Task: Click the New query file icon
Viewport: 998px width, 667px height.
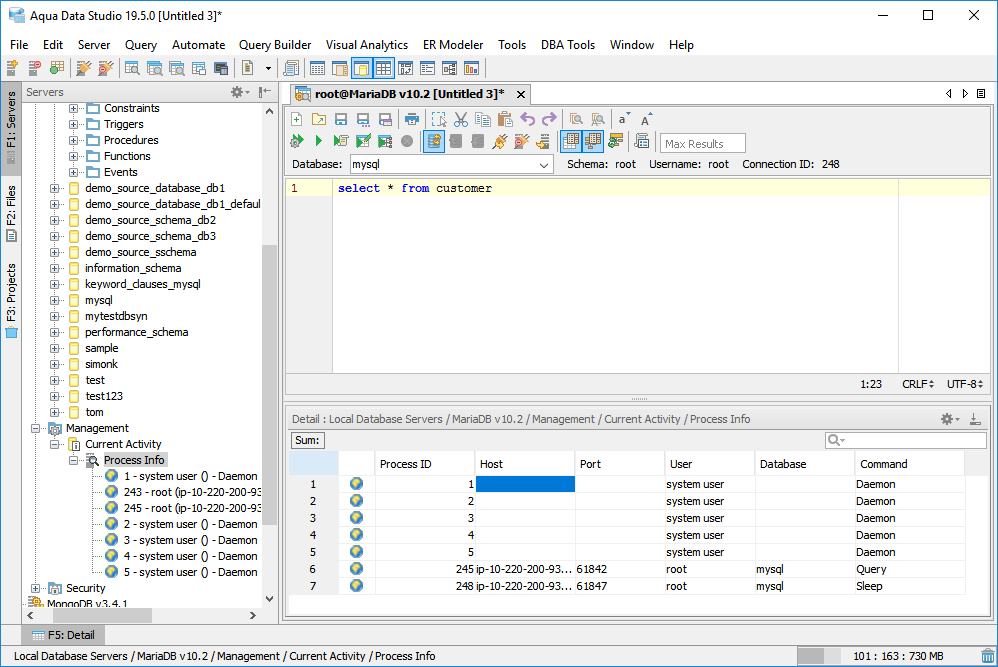Action: [x=297, y=119]
